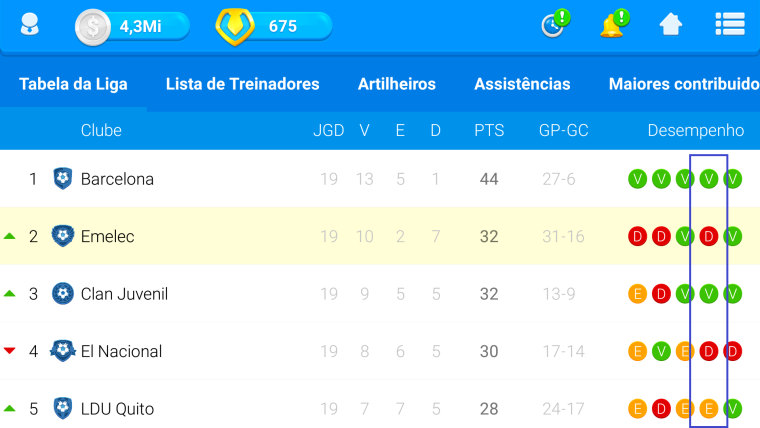Click the 675 token balance

283,26
